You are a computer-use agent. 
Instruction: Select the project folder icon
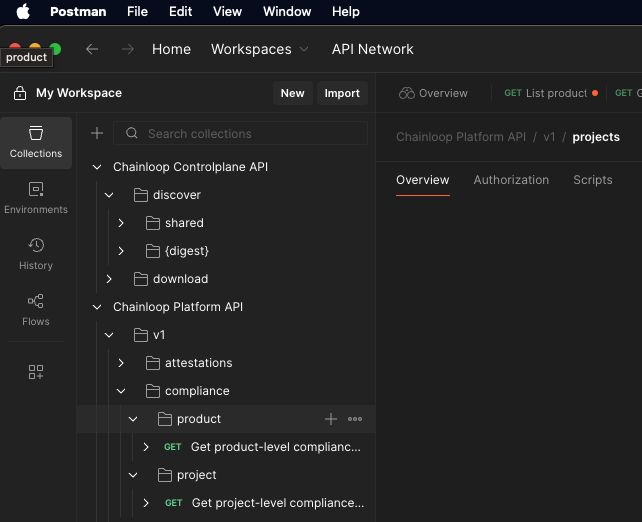click(165, 475)
